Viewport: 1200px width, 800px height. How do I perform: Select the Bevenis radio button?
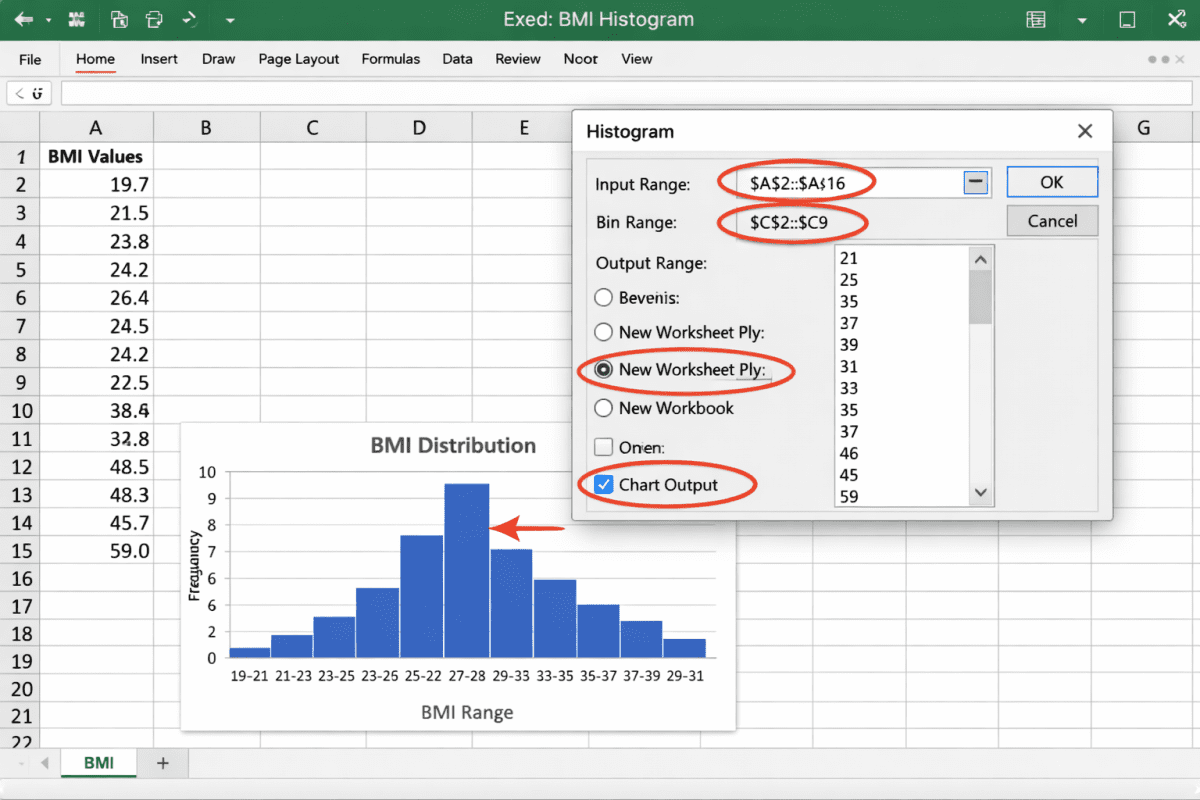coord(603,297)
